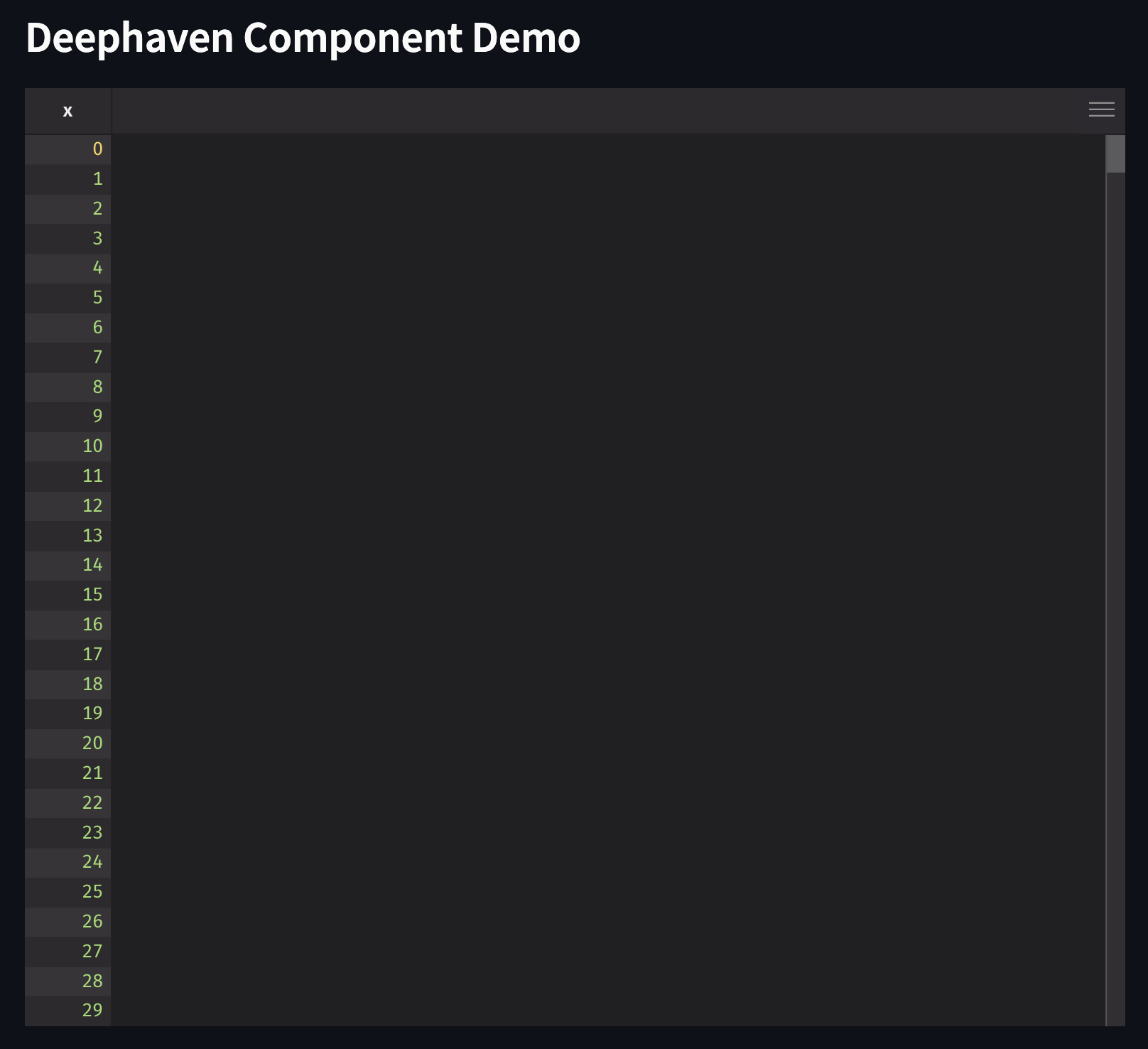Screen dimensions: 1148x1049
Task: Select the cell with value 26
Action: 68,922
